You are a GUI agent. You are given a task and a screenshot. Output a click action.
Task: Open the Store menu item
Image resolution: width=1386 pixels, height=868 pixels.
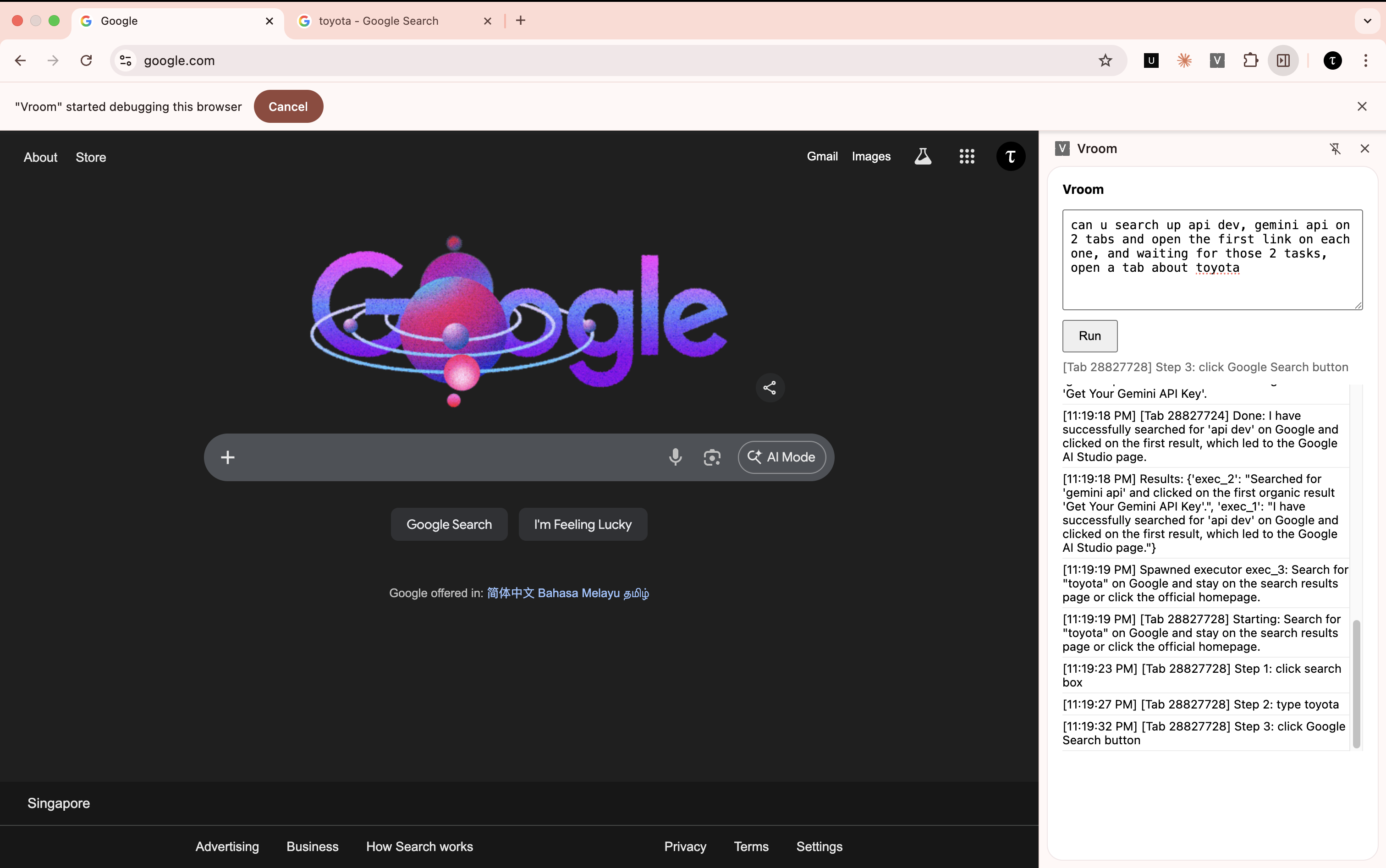pyautogui.click(x=91, y=157)
